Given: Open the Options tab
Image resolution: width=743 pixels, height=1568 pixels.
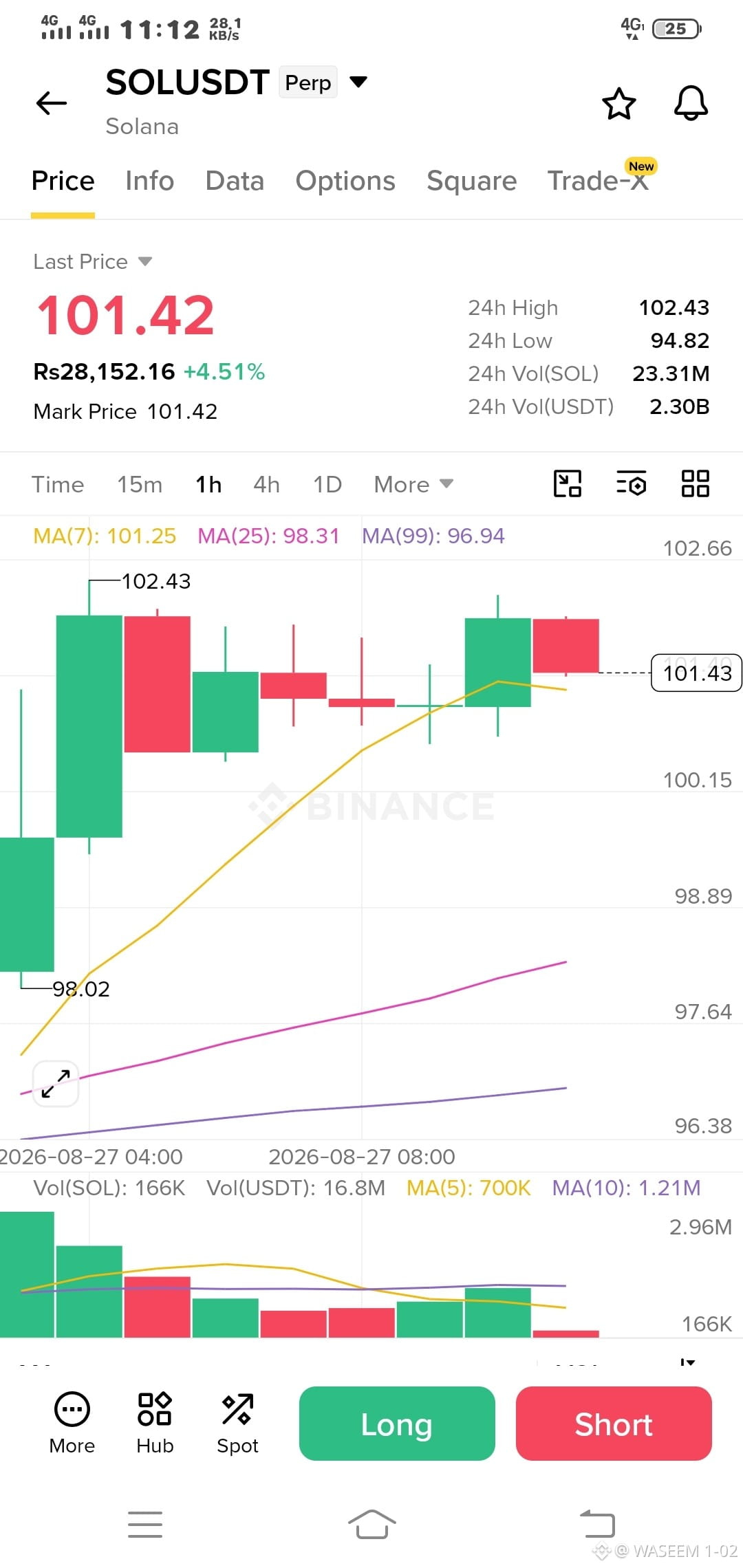Looking at the screenshot, I should (345, 181).
